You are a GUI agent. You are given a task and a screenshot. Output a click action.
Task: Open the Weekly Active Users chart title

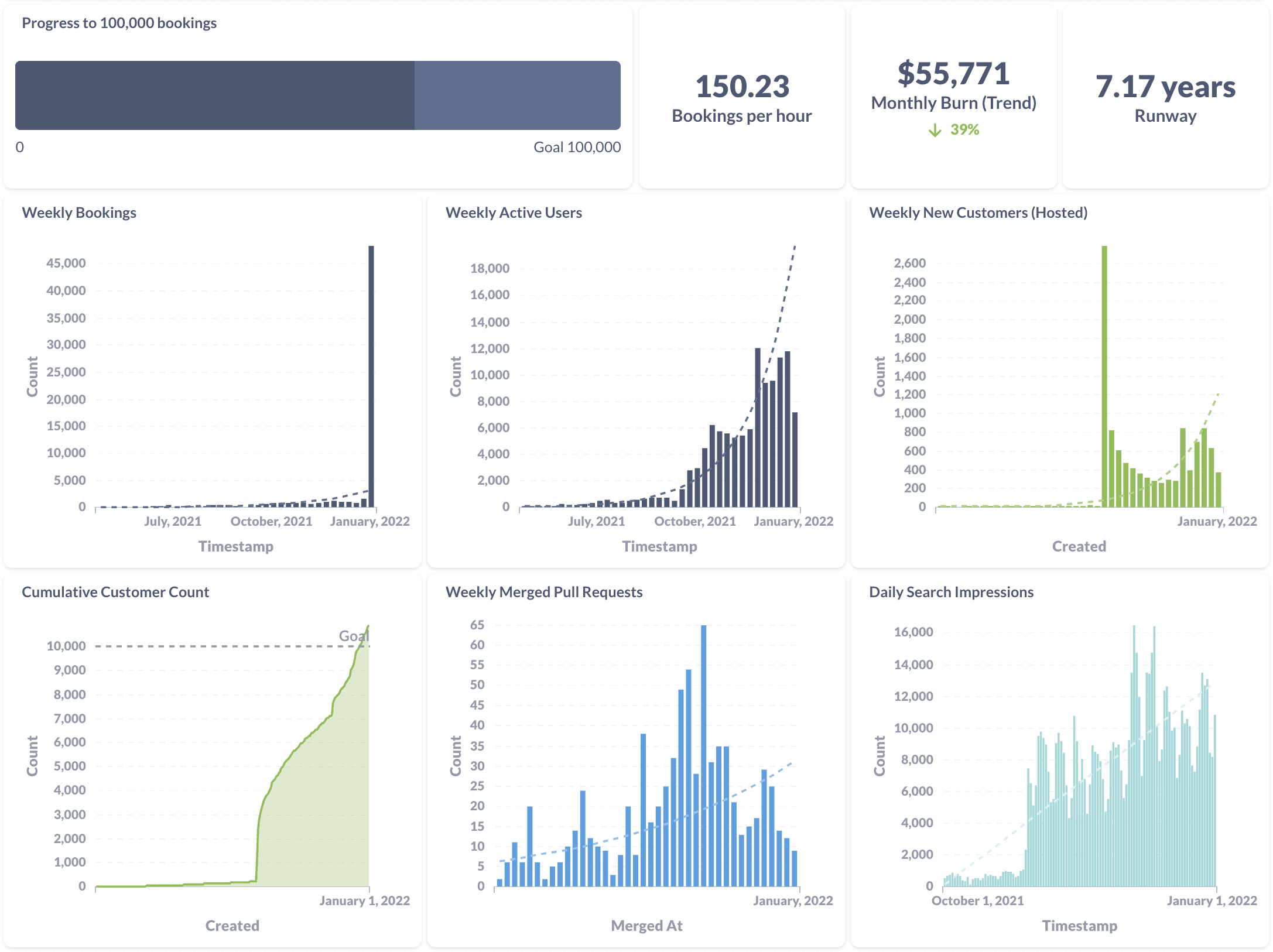click(x=514, y=213)
